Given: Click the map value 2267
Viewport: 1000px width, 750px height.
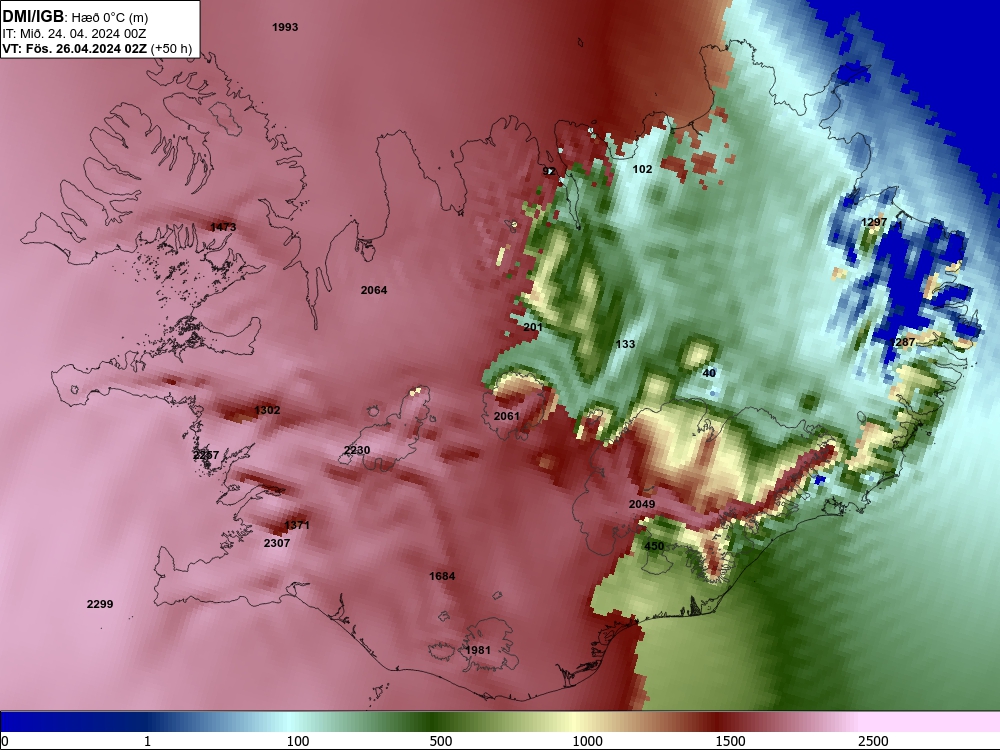Looking at the screenshot, I should 206,455.
